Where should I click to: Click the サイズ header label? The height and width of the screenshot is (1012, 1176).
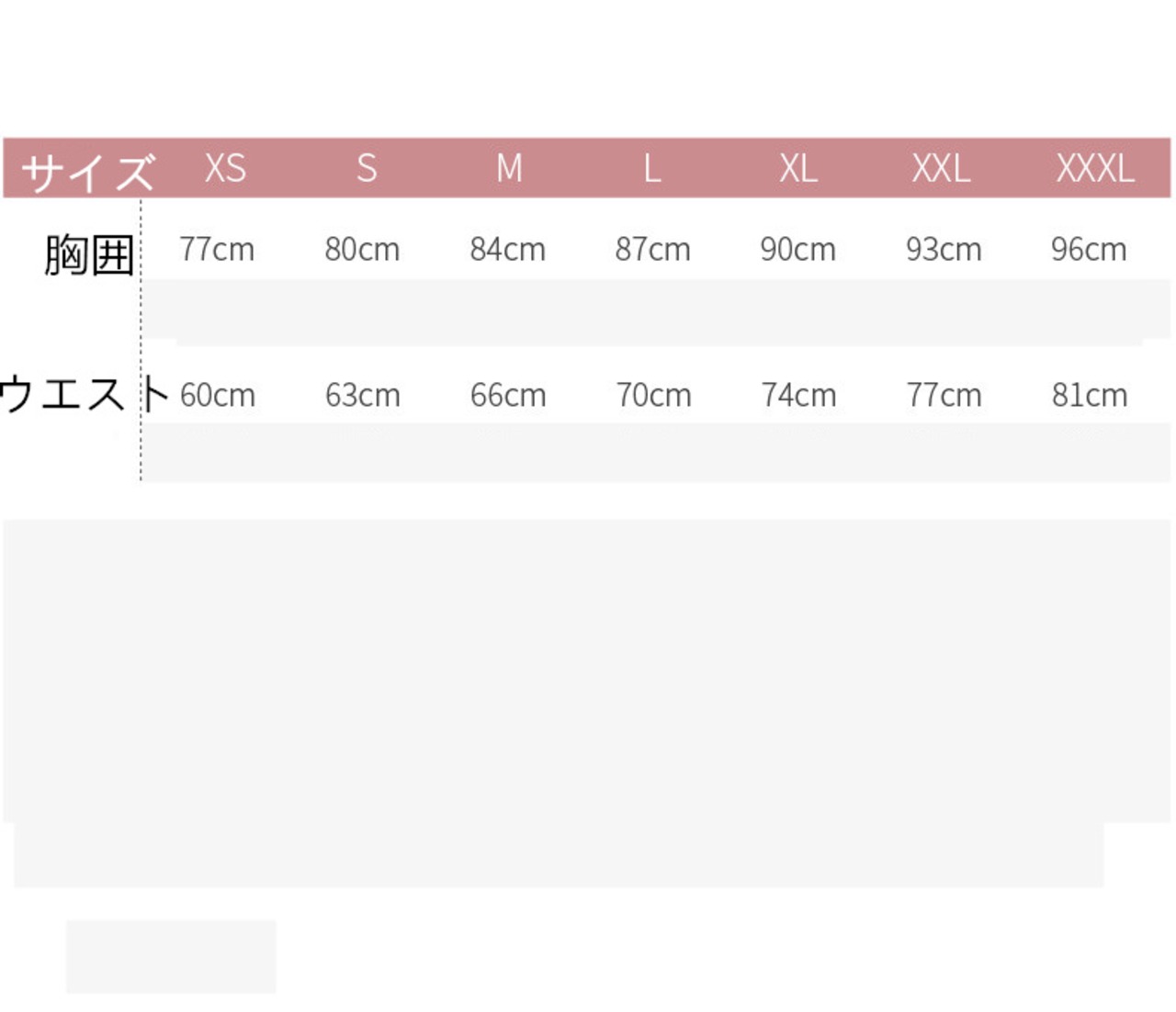point(87,172)
